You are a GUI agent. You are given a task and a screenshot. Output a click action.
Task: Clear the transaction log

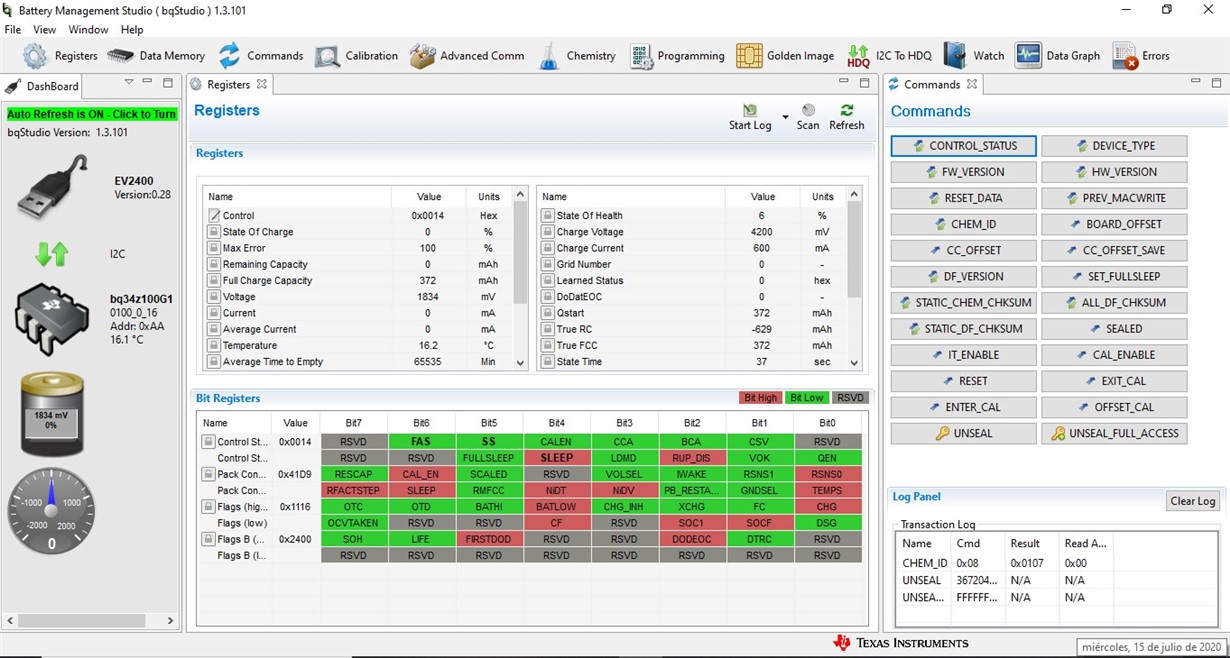(x=1193, y=501)
